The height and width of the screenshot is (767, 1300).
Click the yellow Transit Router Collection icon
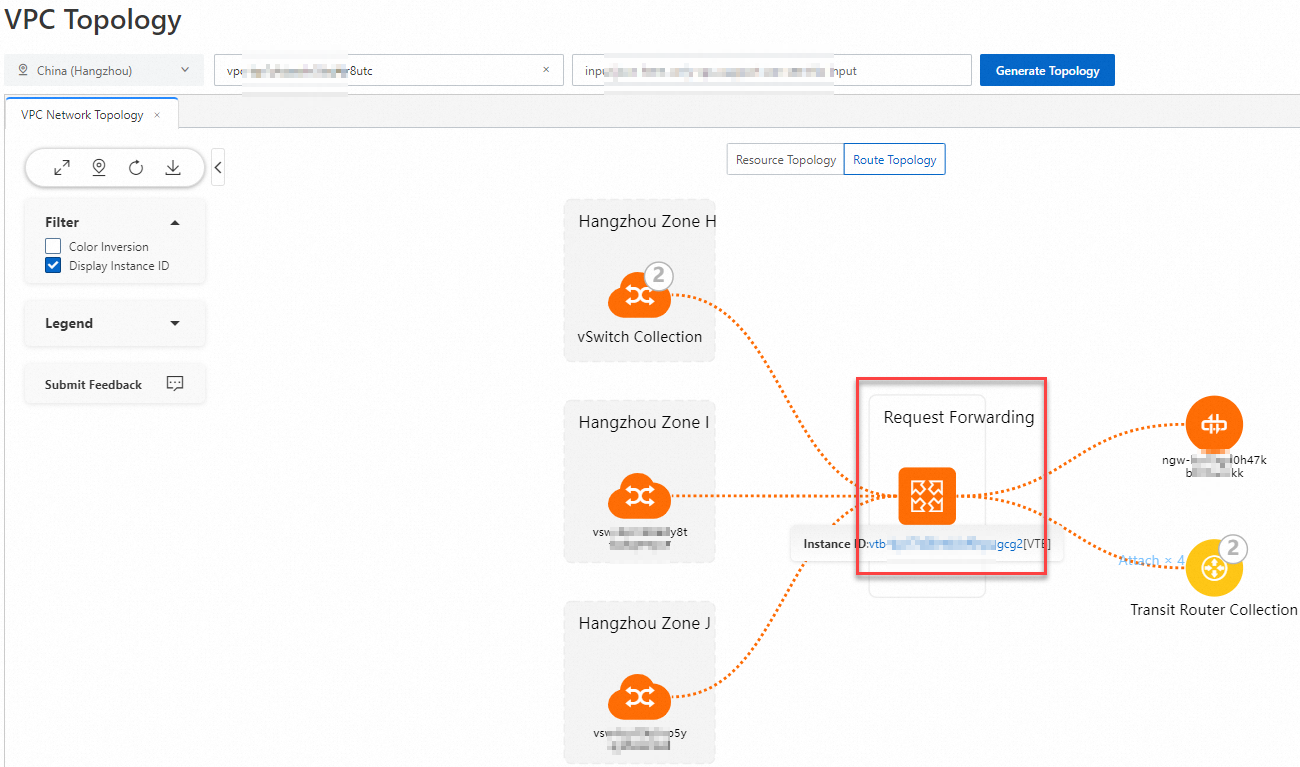pos(1214,568)
